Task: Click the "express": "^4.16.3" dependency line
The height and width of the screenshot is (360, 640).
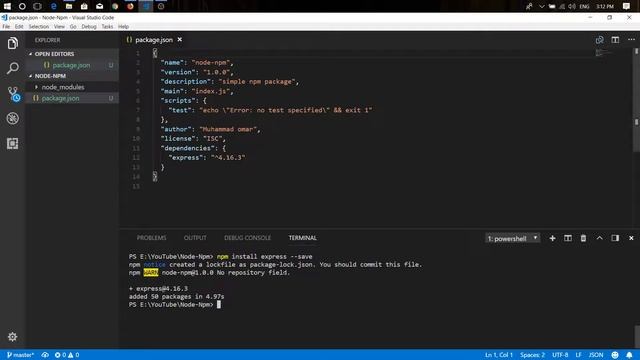Action: click(x=207, y=158)
